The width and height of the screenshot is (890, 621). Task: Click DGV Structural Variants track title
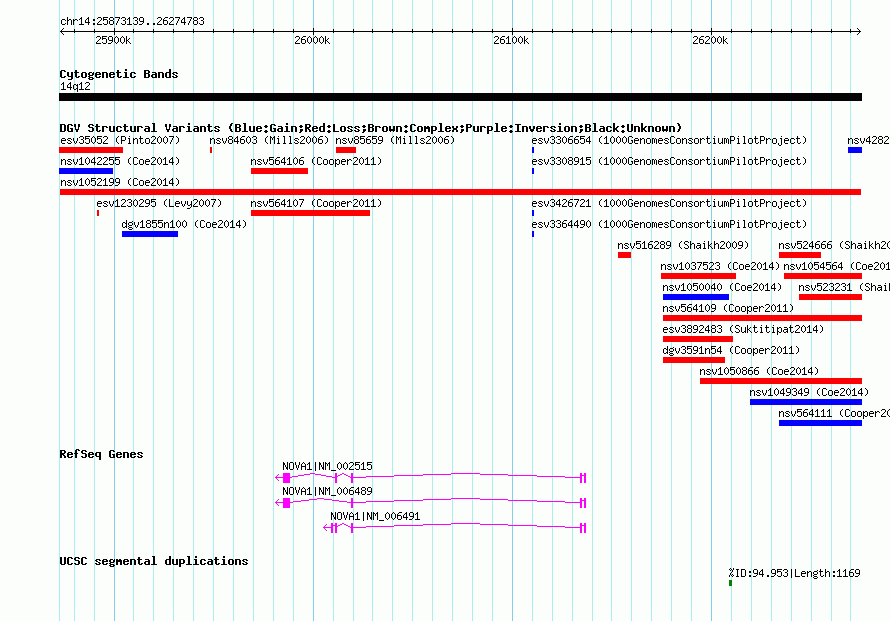[371, 128]
